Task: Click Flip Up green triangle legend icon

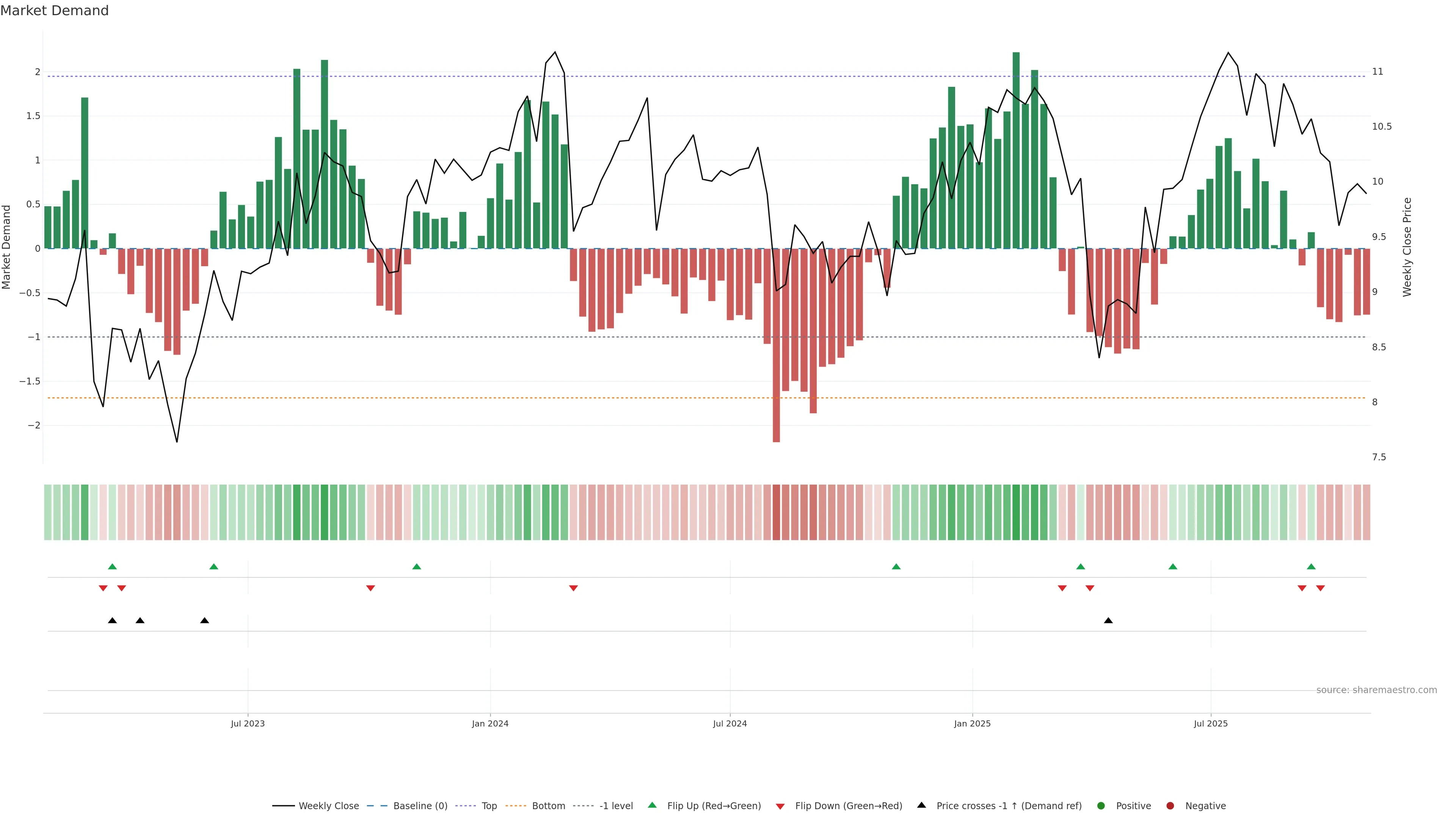Action: 652,805
